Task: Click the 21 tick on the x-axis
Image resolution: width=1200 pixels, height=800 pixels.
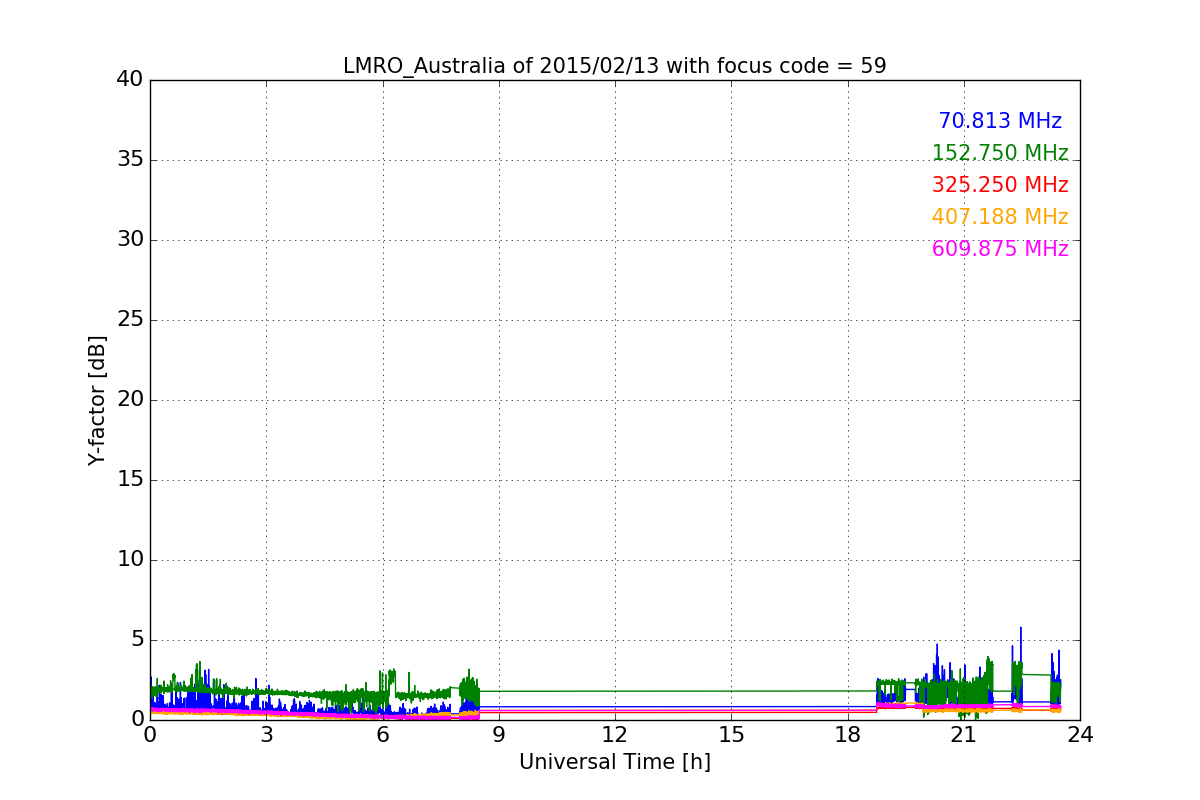Action: tap(964, 735)
